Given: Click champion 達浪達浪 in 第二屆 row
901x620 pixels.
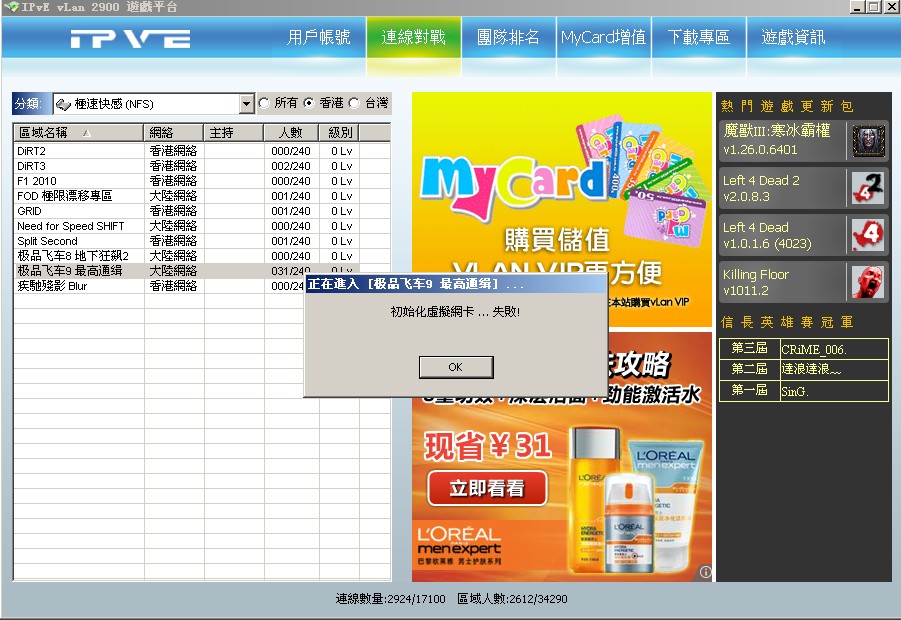Looking at the screenshot, I should [x=833, y=369].
